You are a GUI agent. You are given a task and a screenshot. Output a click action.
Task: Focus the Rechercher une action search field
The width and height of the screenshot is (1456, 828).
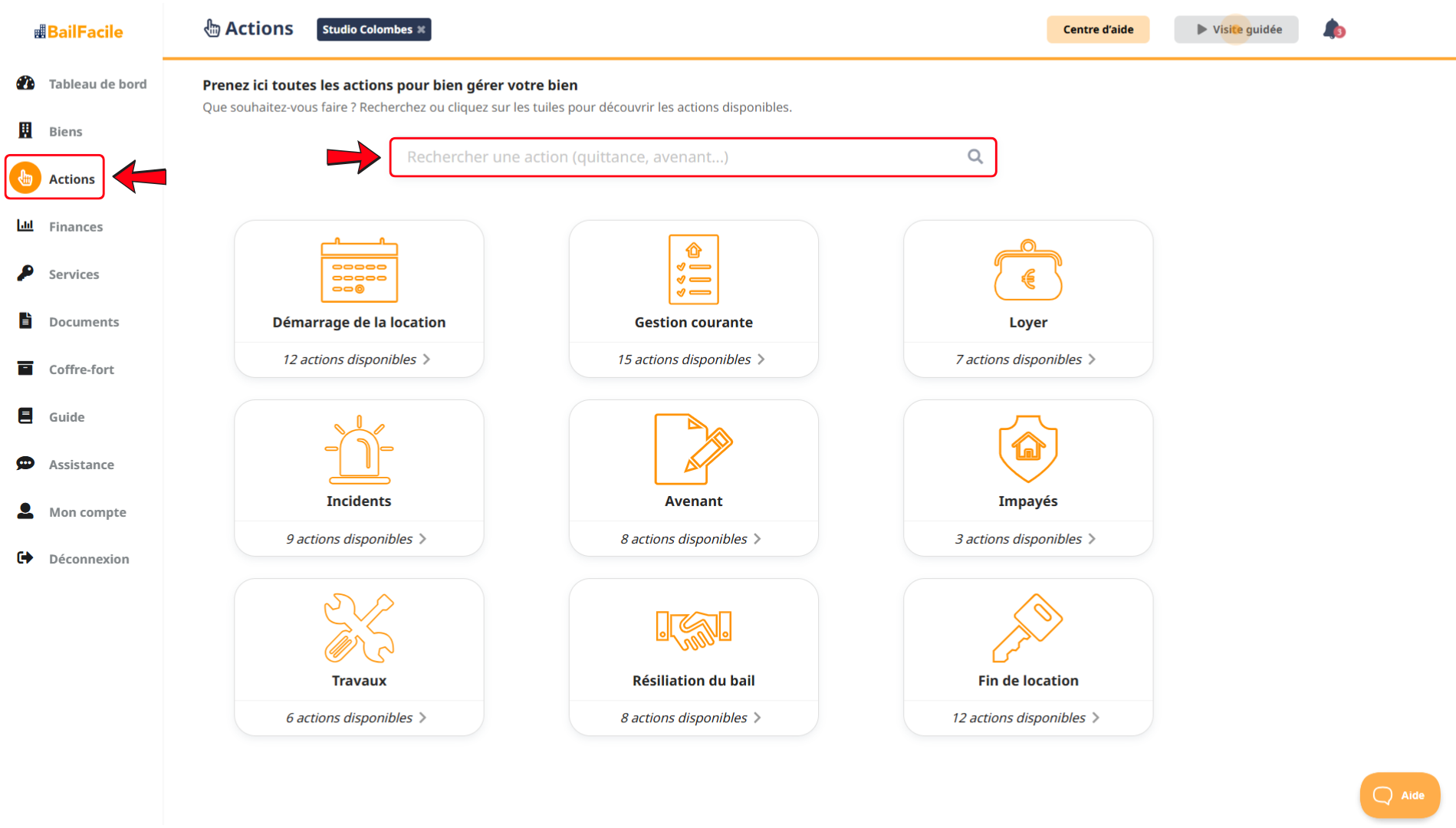click(693, 157)
